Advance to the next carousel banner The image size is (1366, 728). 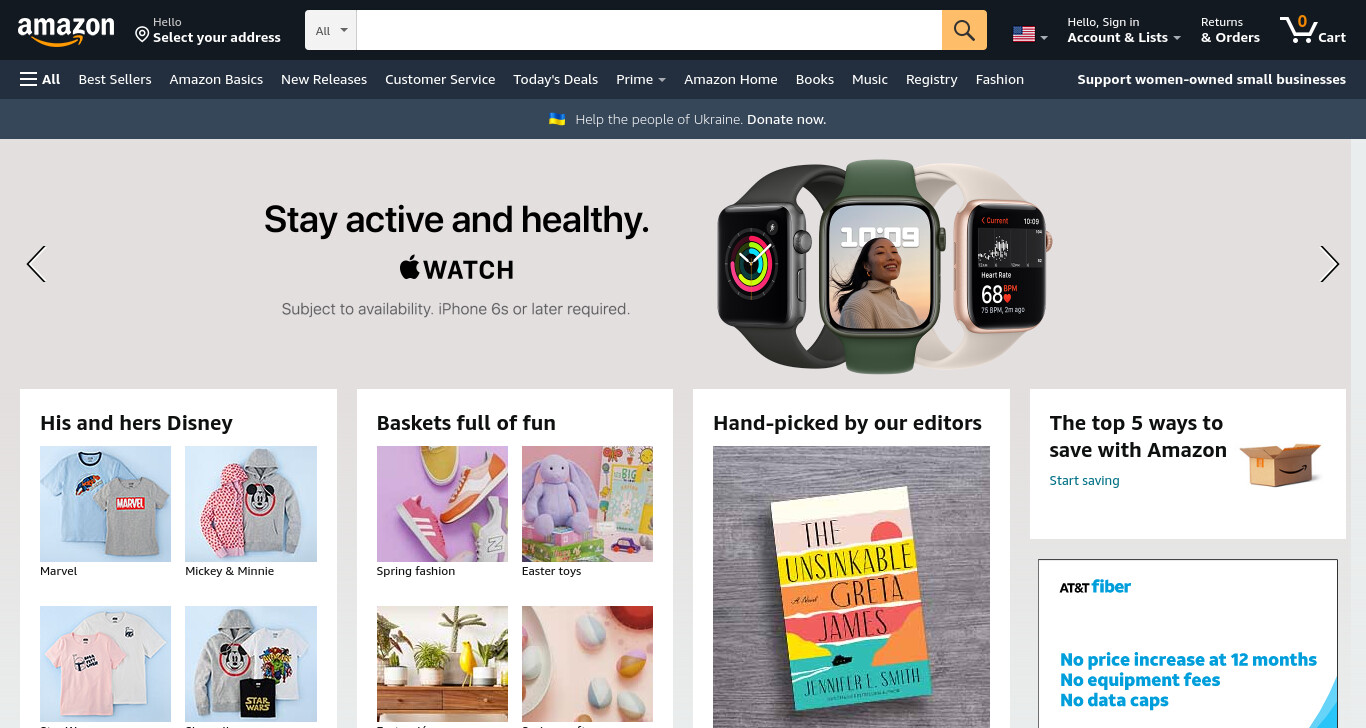1329,264
